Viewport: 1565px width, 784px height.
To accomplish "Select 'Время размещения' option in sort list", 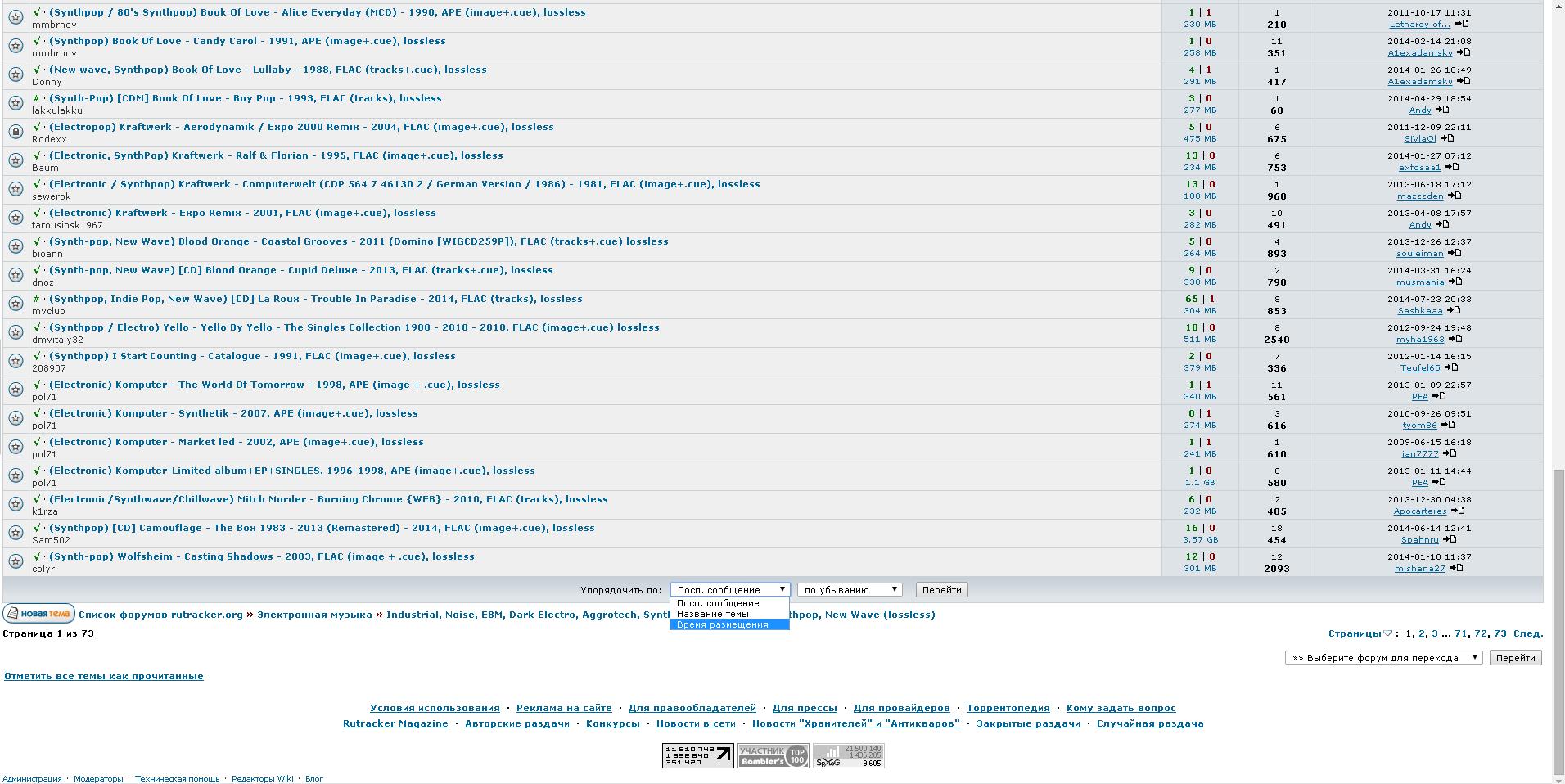I will tap(722, 624).
